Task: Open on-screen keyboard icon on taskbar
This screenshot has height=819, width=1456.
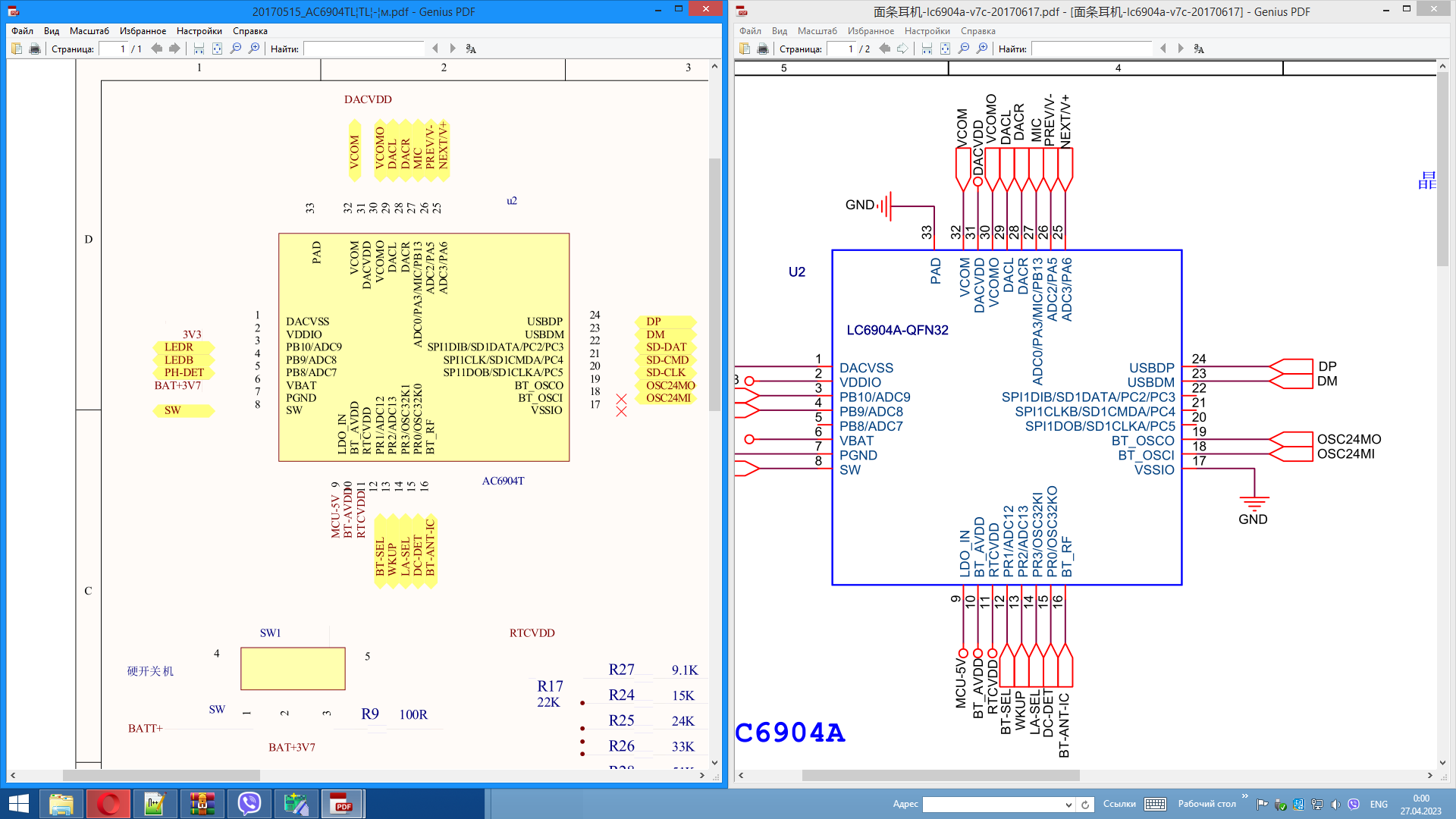Action: point(1156,804)
